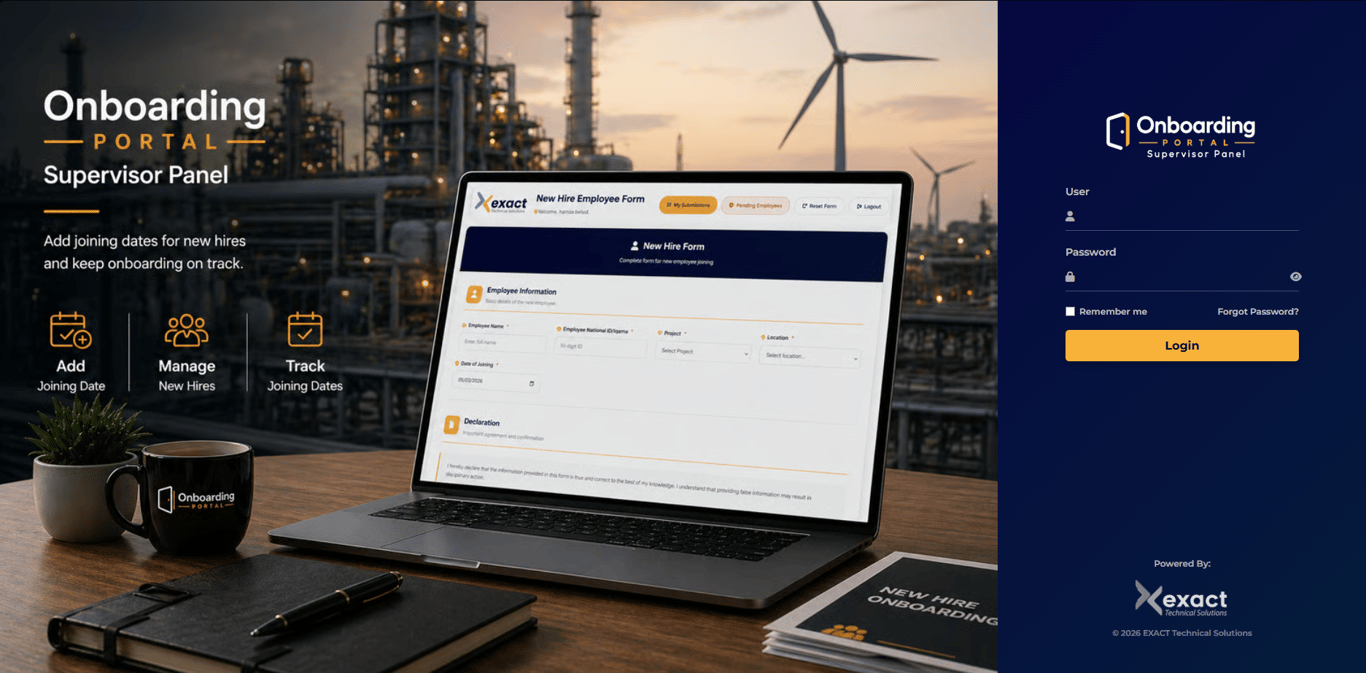Click the Add Joining Date calendar icon
The width and height of the screenshot is (1366, 673).
pos(70,330)
